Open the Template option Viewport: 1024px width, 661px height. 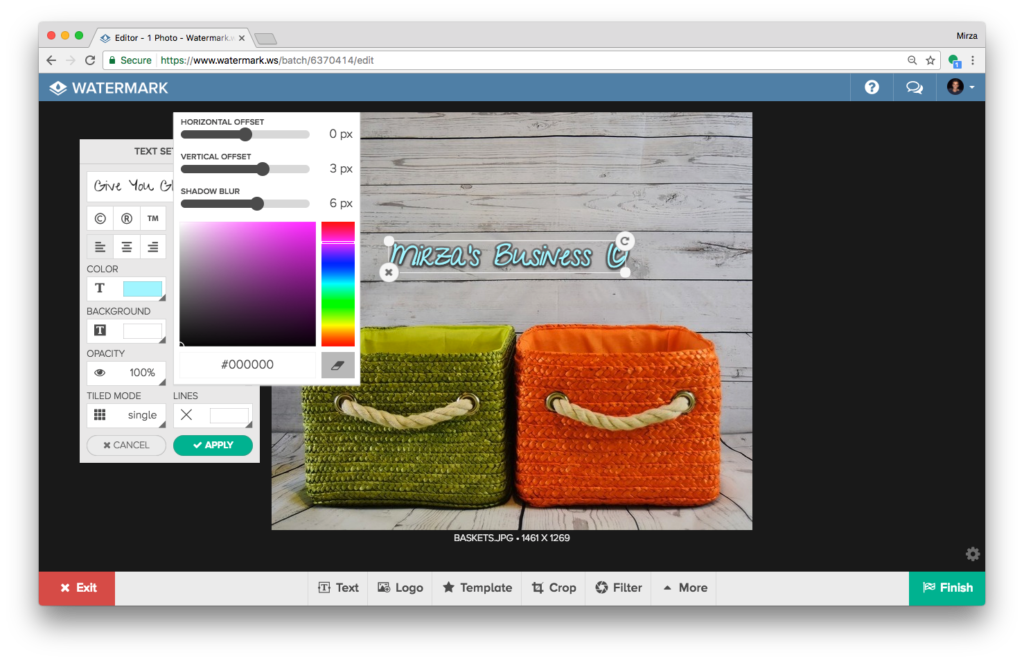tap(477, 588)
